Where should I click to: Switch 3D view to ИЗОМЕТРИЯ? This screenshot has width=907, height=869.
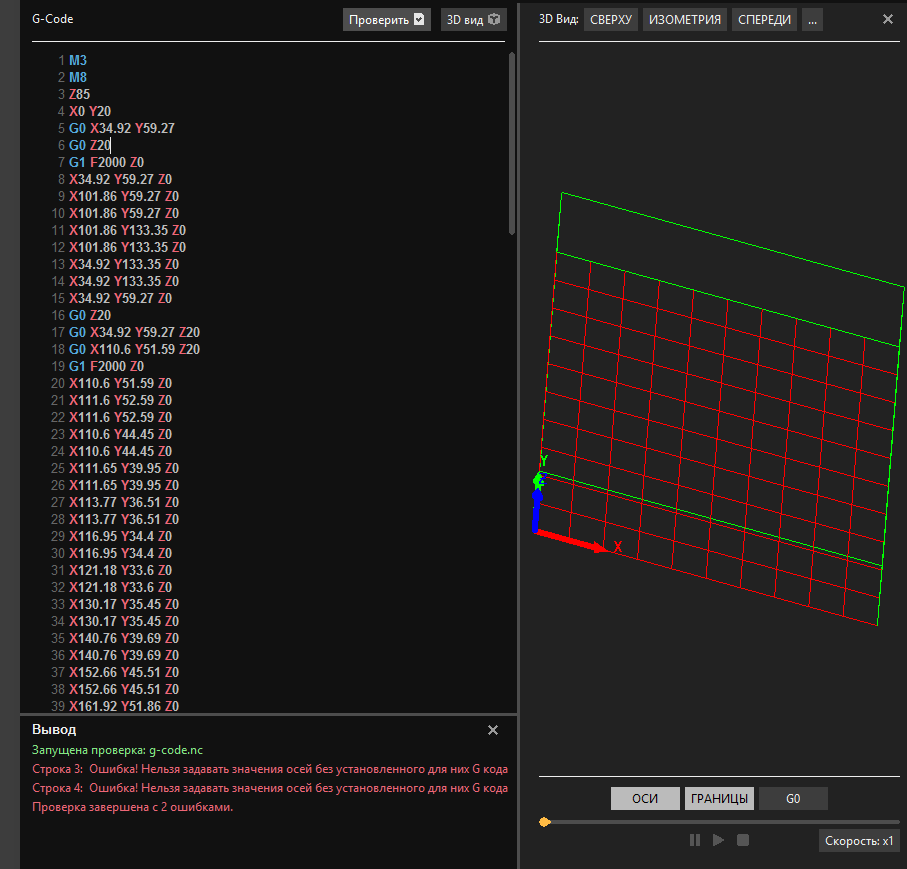[685, 20]
